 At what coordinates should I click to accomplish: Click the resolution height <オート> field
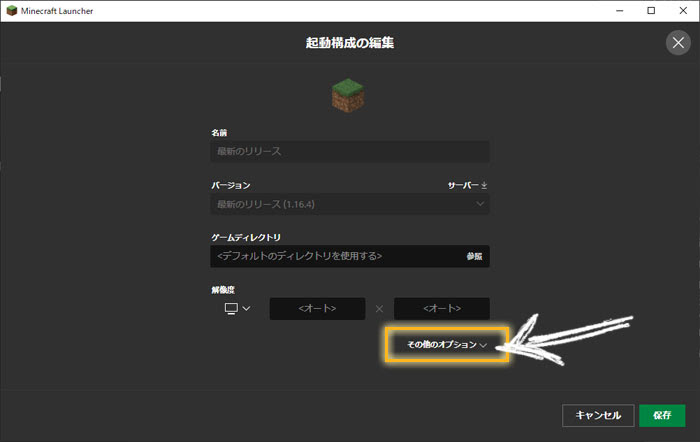(442, 309)
